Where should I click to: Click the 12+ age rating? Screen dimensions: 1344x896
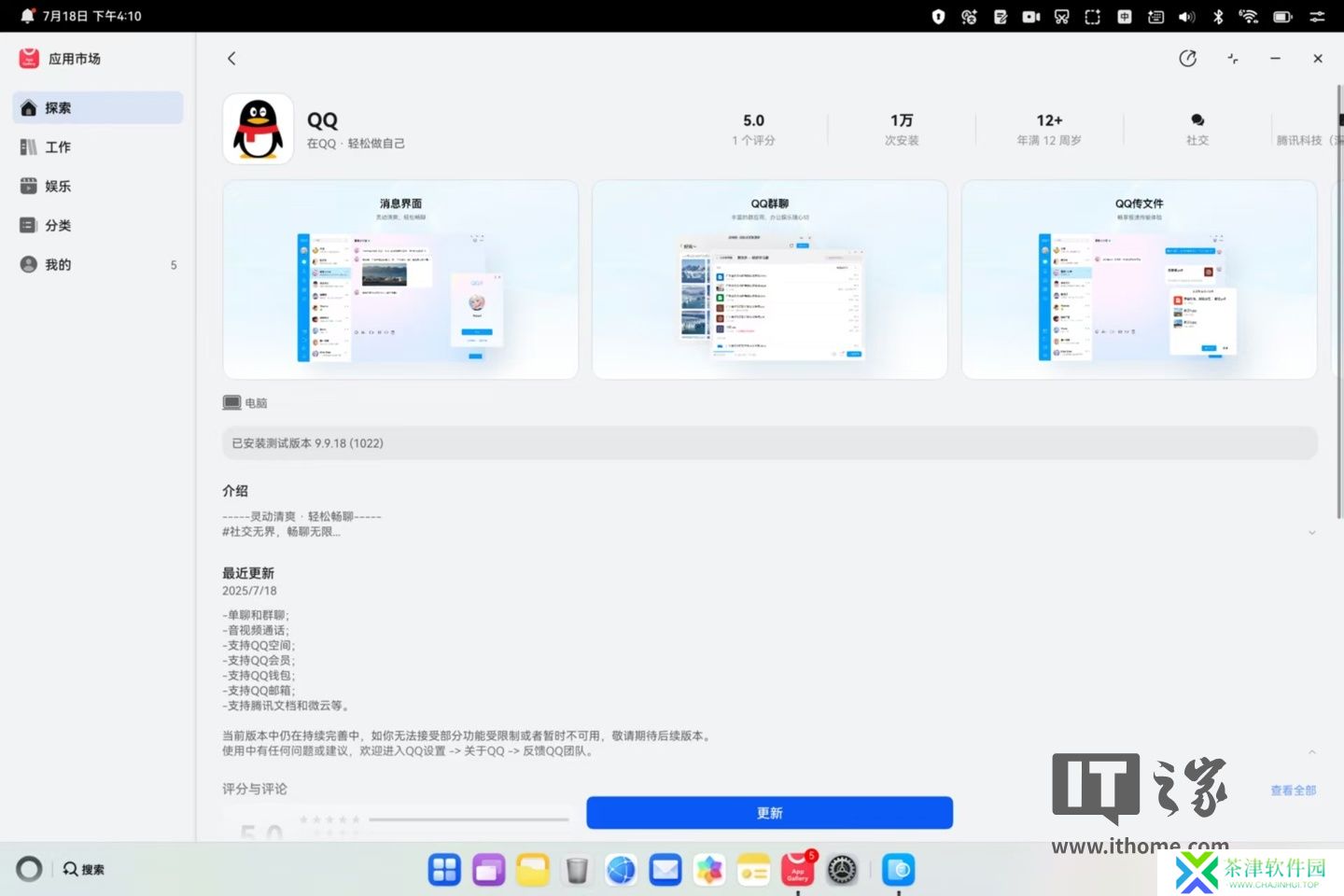[x=1049, y=129]
